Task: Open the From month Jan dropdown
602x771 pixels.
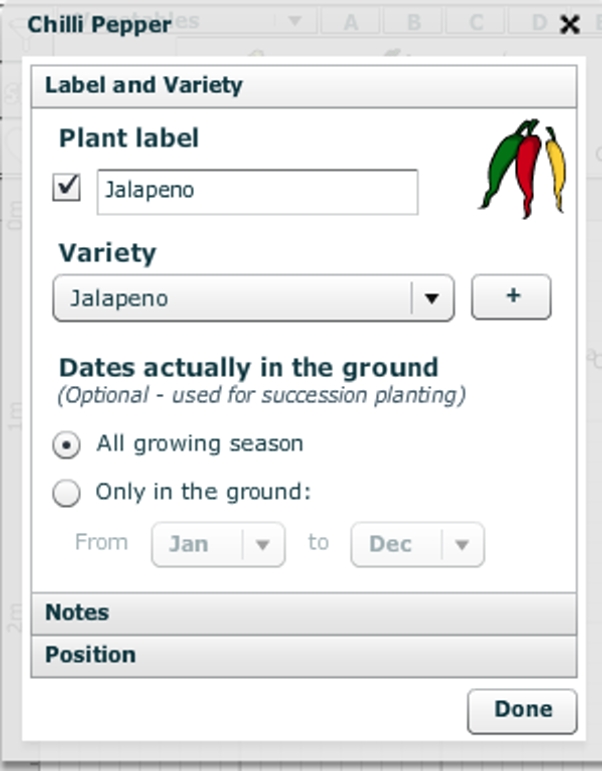Action: pos(218,544)
